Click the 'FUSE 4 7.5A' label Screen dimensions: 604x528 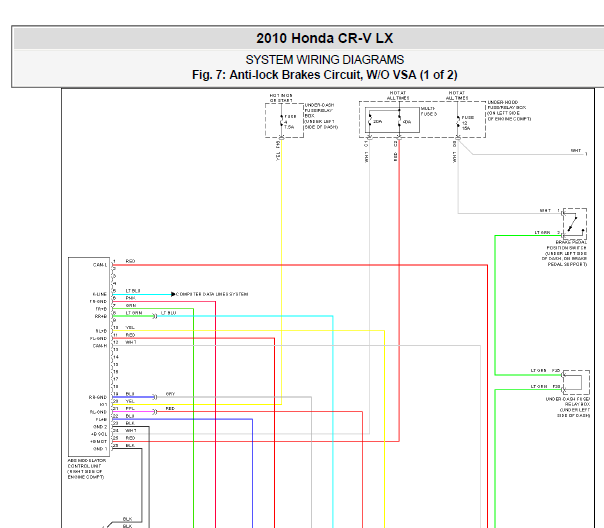coord(290,122)
